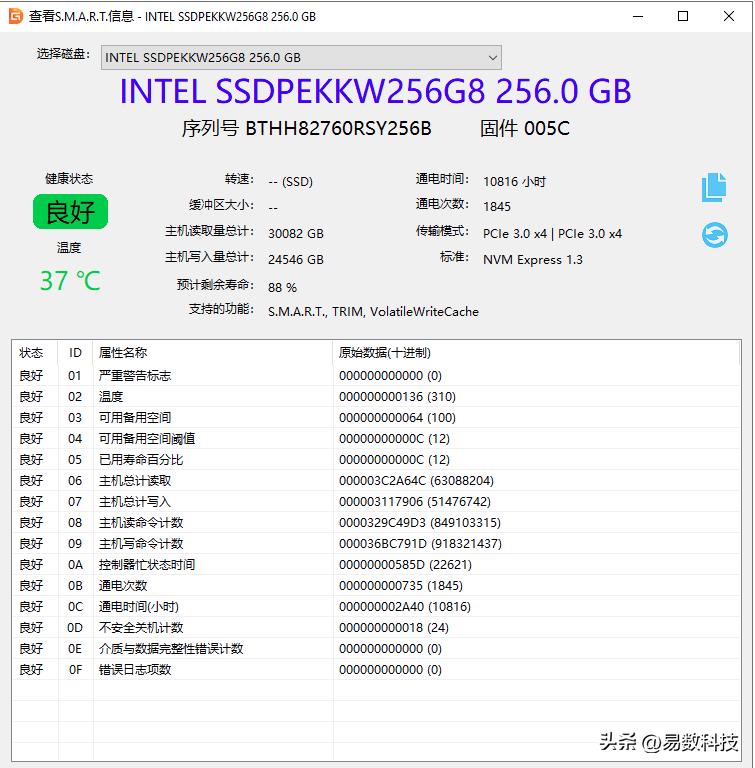Viewport: 755px width, 768px height.
Task: Select the 控制器忙状态时间 row
Action: tap(147, 565)
